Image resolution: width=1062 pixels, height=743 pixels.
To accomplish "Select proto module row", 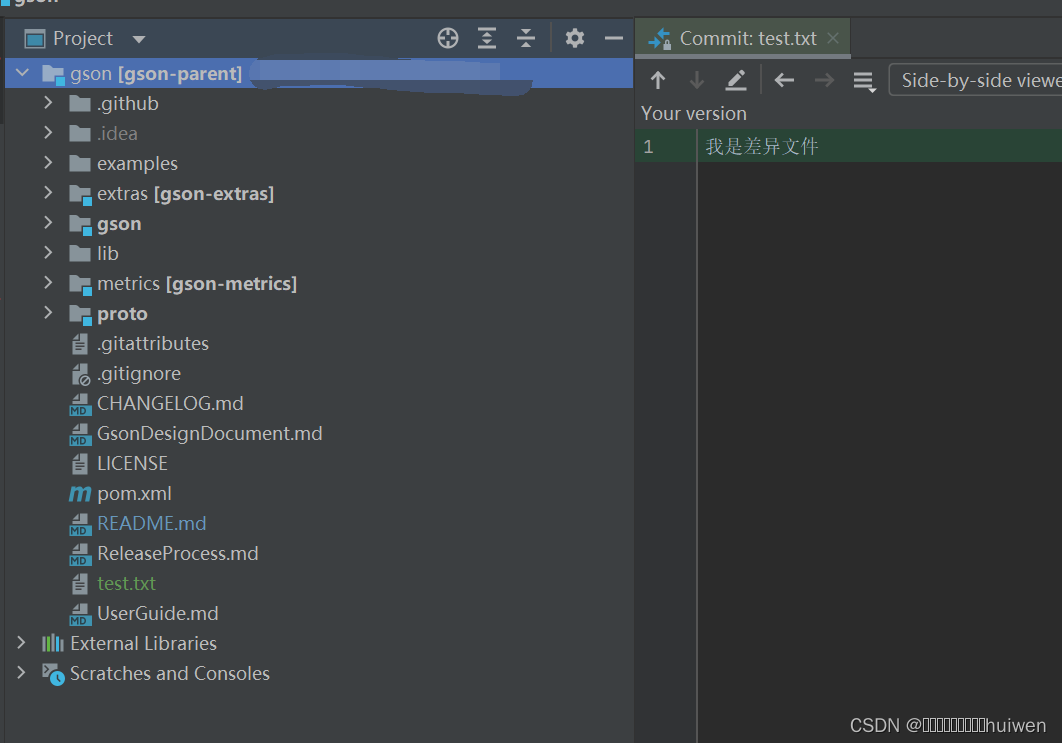I will click(x=319, y=314).
